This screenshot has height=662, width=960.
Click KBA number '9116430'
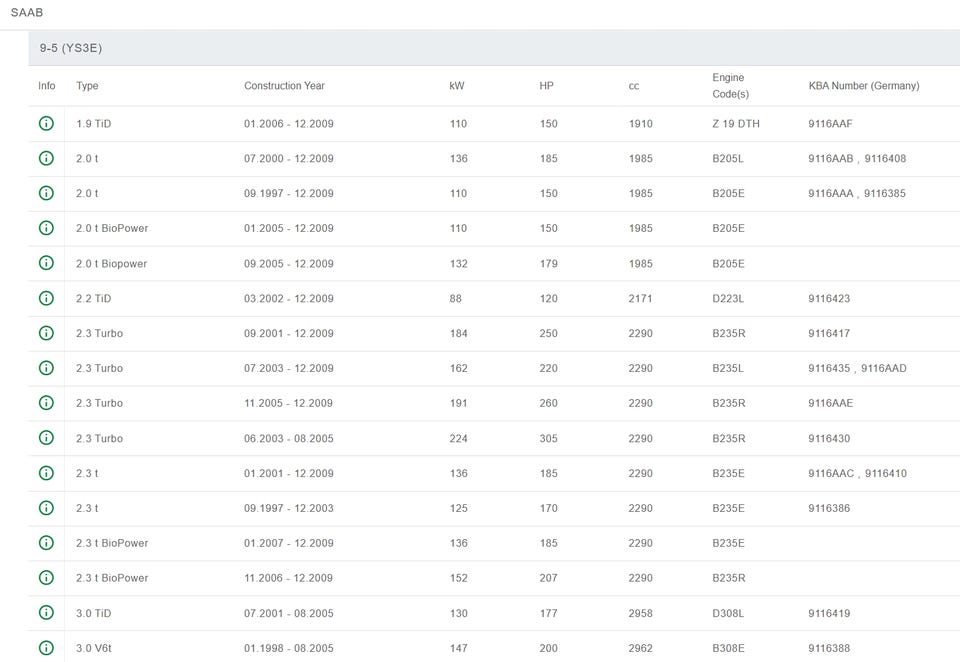click(829, 438)
